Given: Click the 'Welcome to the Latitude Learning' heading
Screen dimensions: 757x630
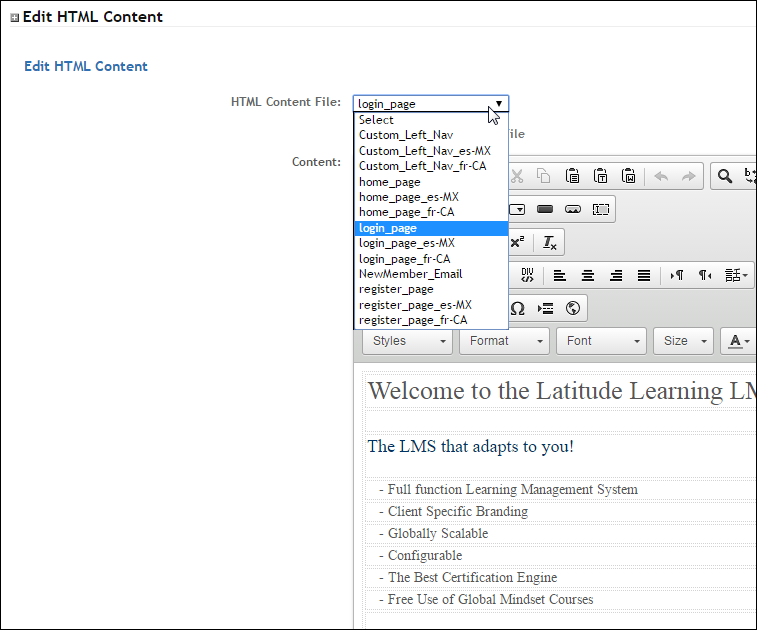Looking at the screenshot, I should 561,391.
